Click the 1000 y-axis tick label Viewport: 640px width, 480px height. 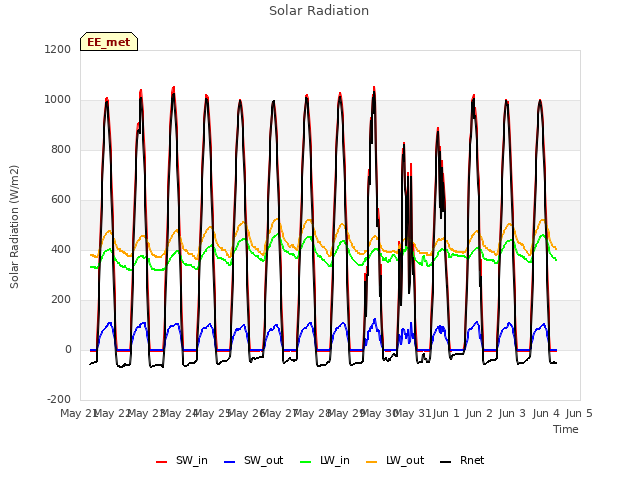(x=58, y=100)
